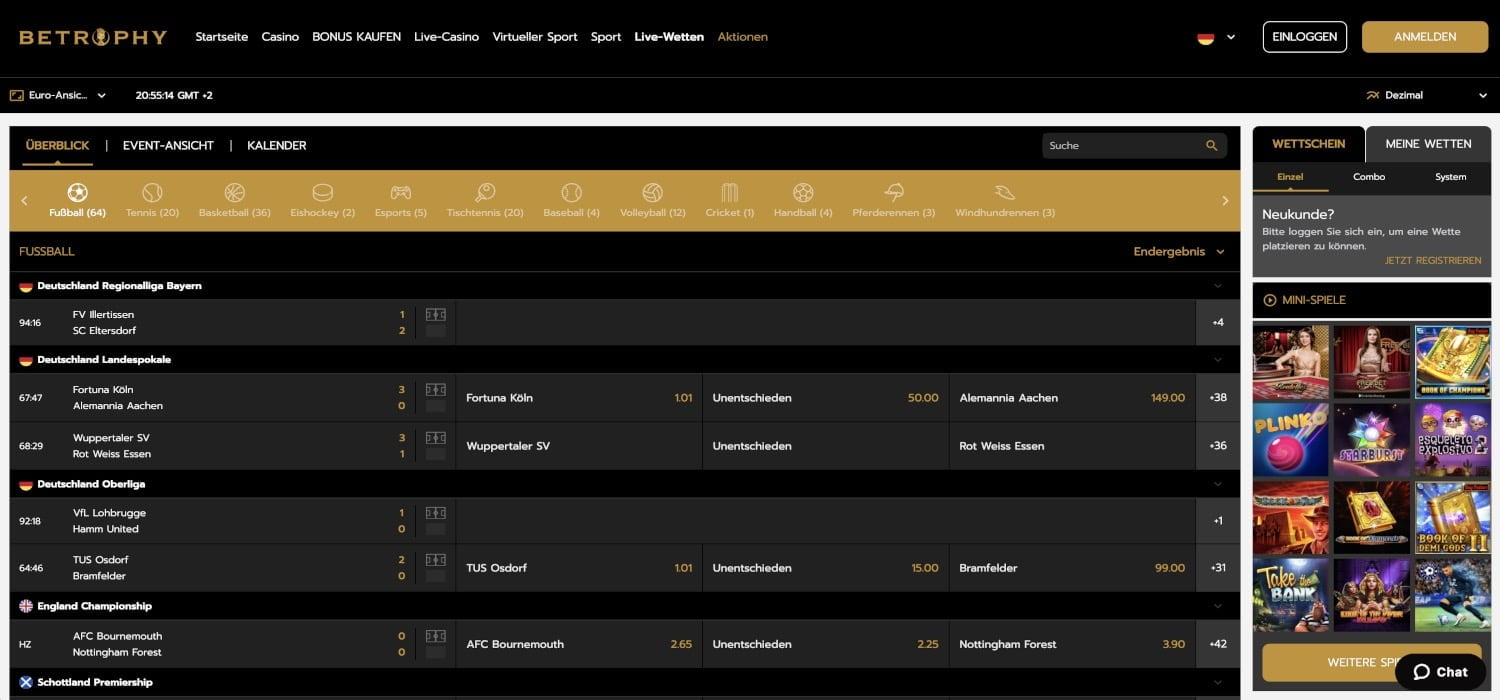Open pitch view for TUS Osdorf match
Viewport: 1500px width, 700px height.
(435, 559)
